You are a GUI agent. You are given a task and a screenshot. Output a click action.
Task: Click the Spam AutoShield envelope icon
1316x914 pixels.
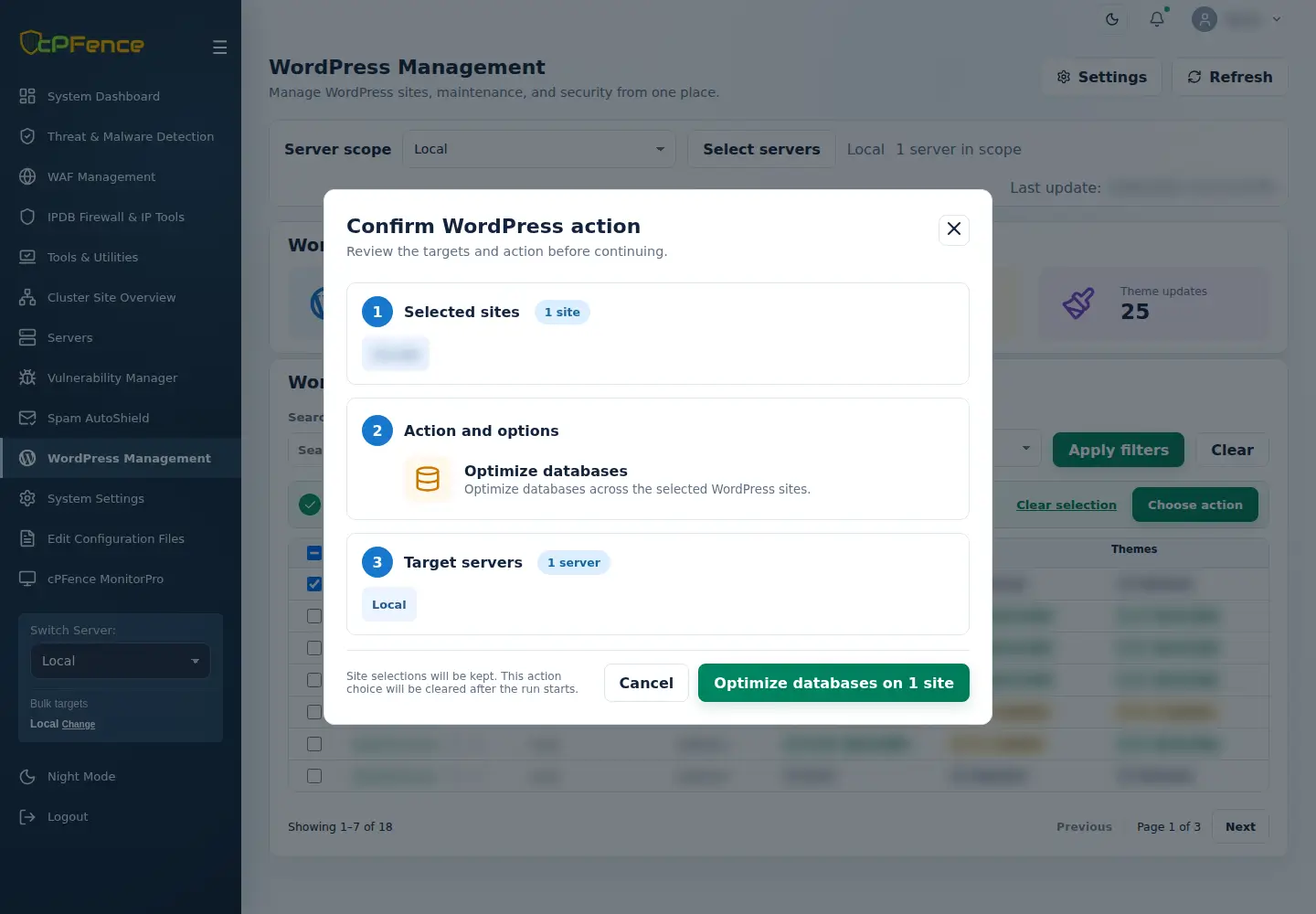pyautogui.click(x=27, y=418)
